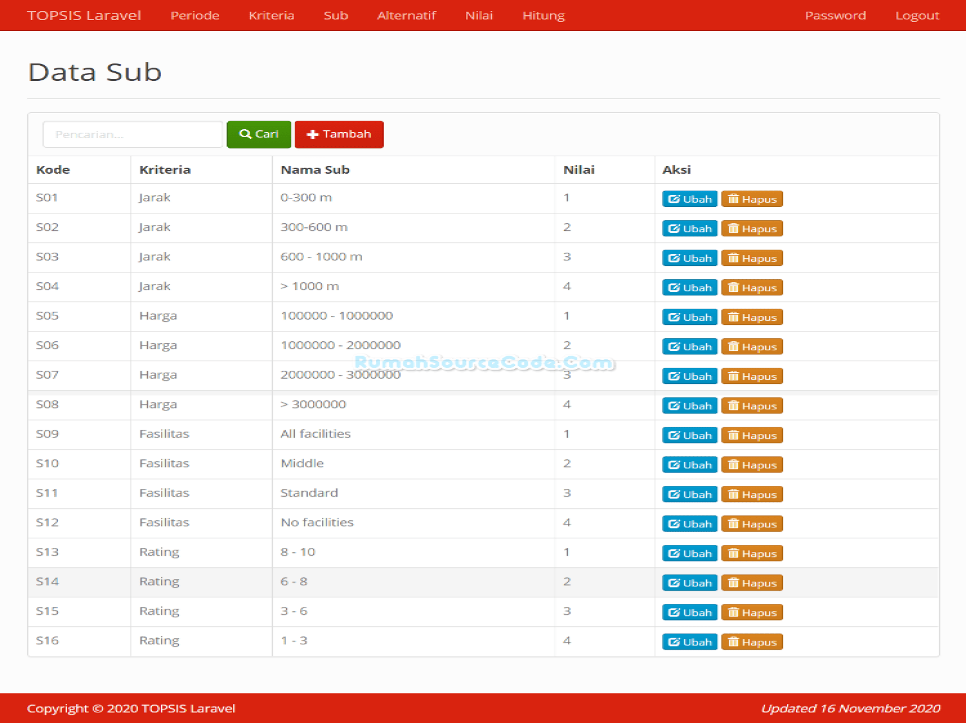Click the green Cari search button
Image resolution: width=966 pixels, height=723 pixels.
(259, 134)
